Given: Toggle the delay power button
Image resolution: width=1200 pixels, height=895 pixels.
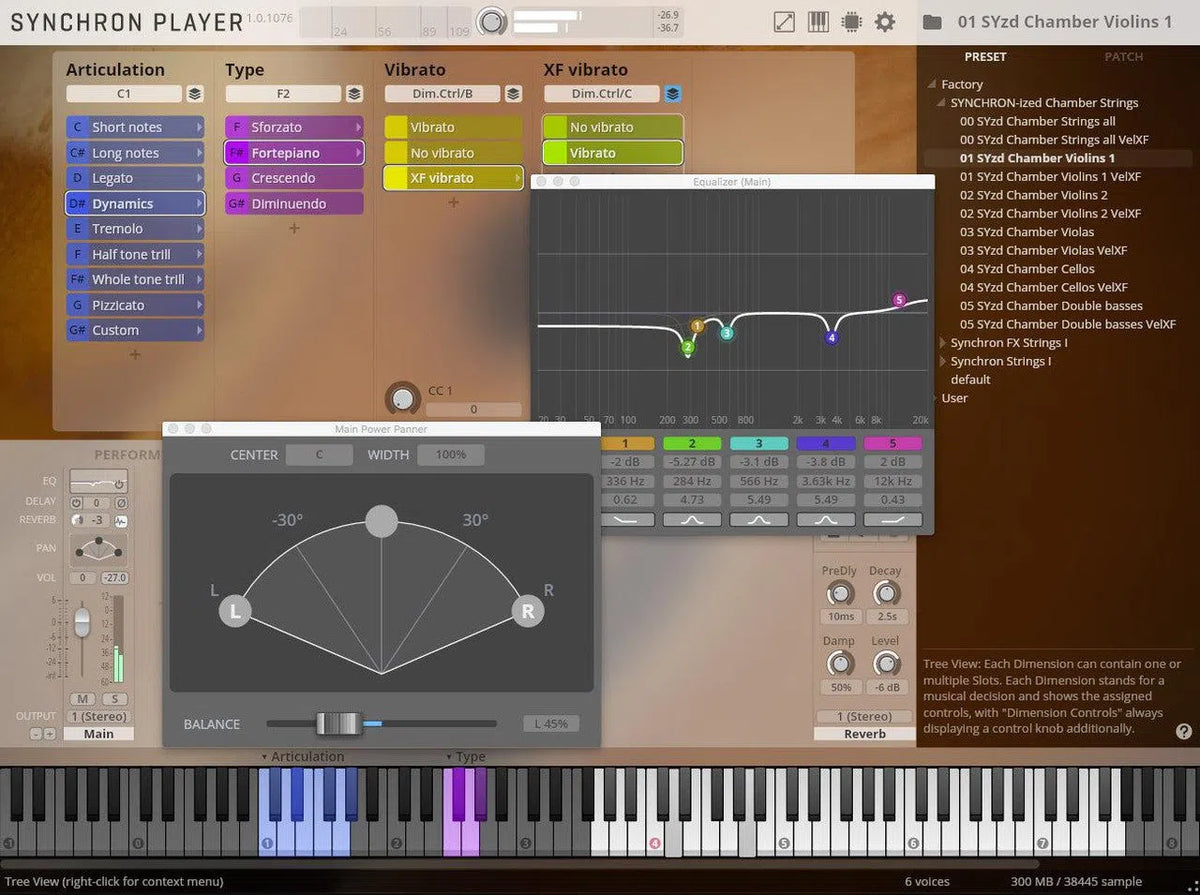Looking at the screenshot, I should [x=76, y=503].
